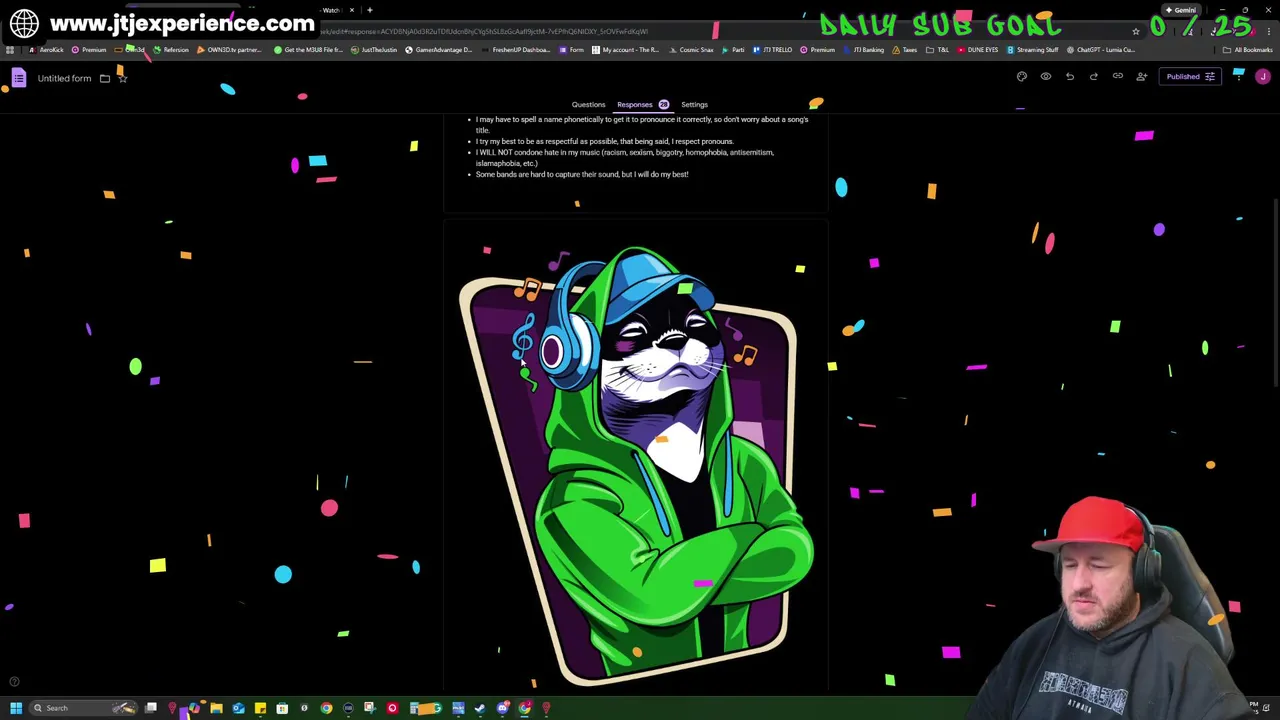Open the Gemini button in Chrome
Viewport: 1280px width, 720px height.
point(1181,10)
